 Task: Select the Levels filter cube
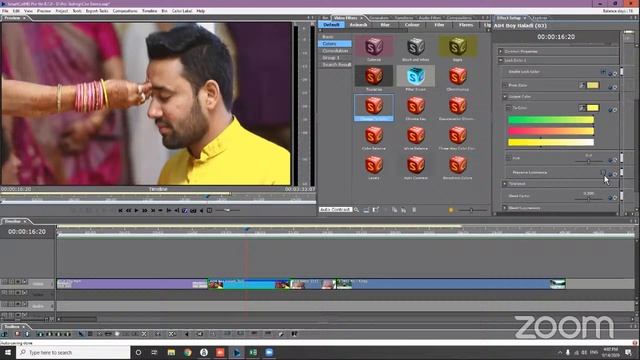tap(373, 165)
